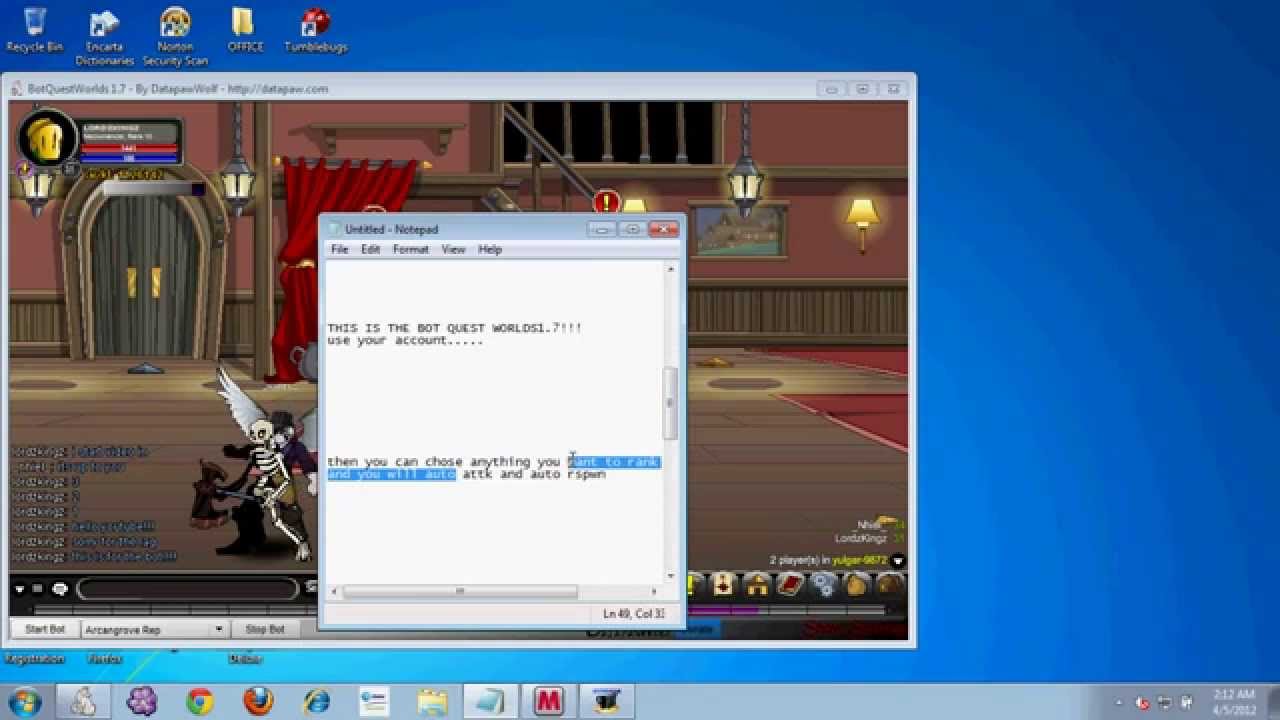
Task: Click the inventory bag icon in game bar
Action: pos(857,586)
